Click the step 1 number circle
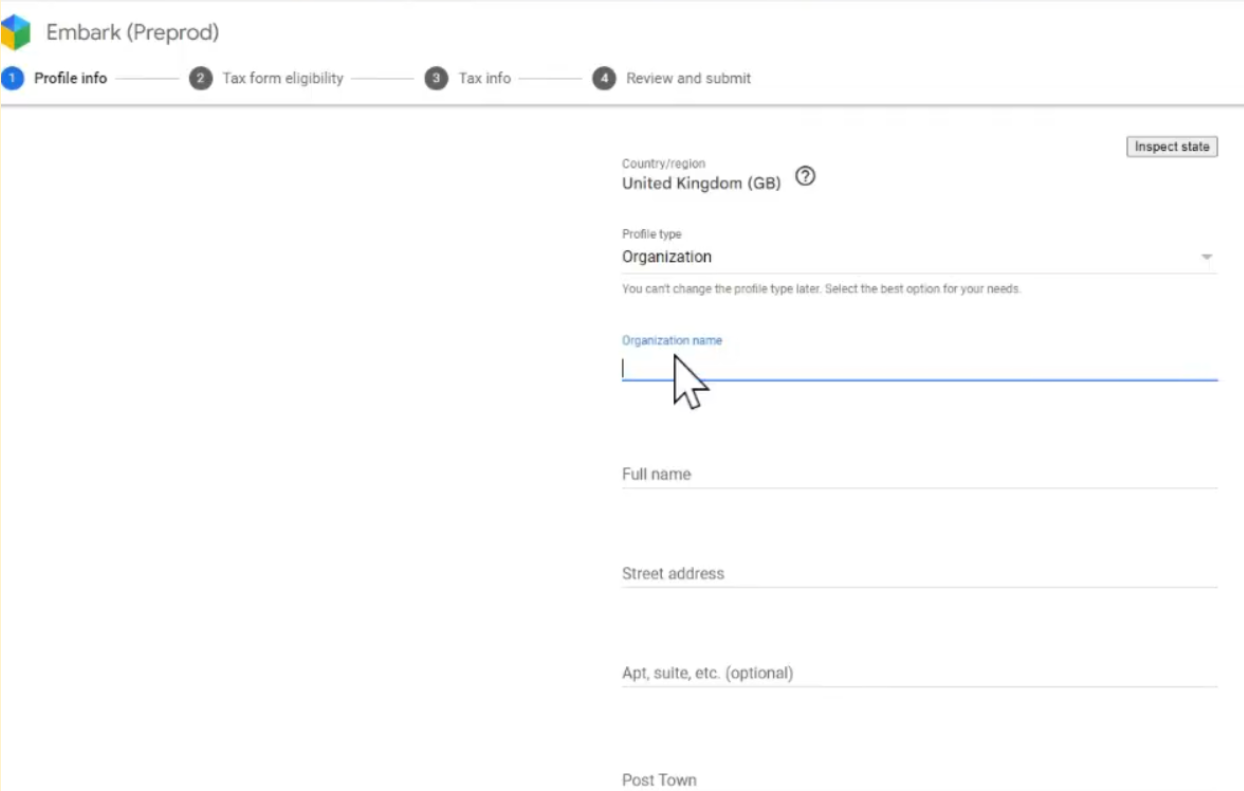Screen dimensions: 1244x791 (12, 78)
